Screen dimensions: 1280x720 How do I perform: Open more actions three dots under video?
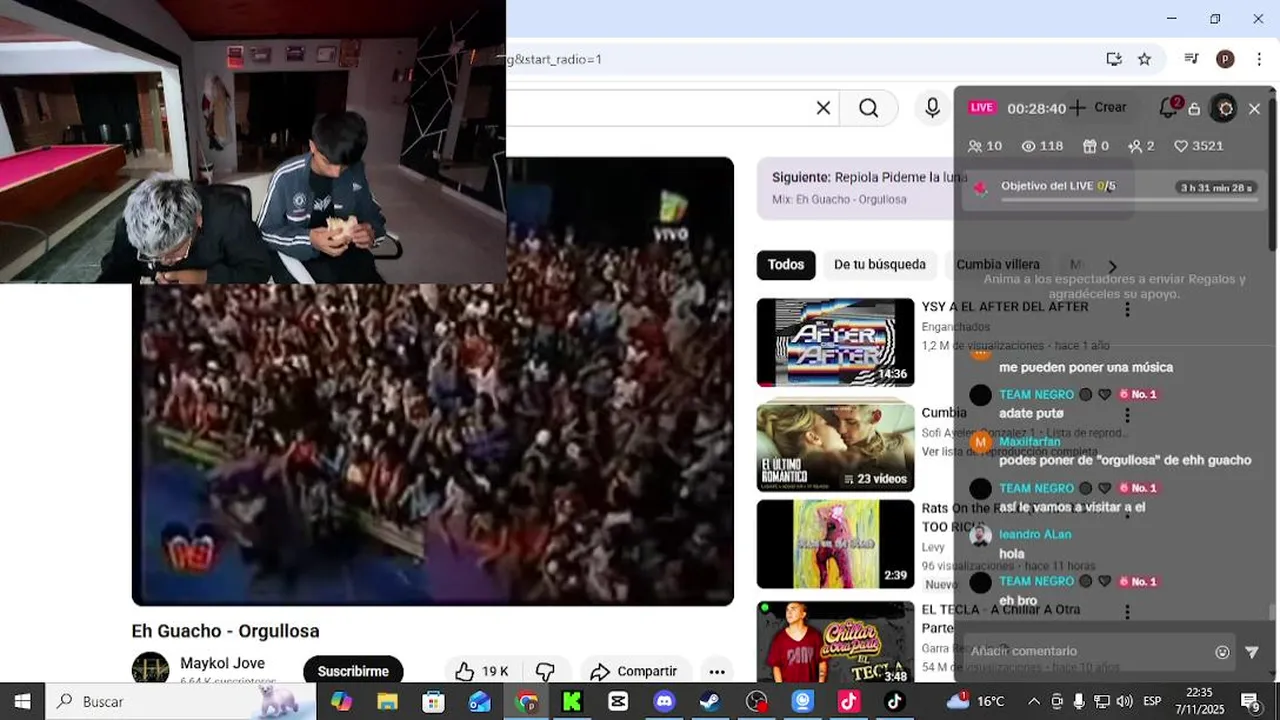tap(717, 671)
